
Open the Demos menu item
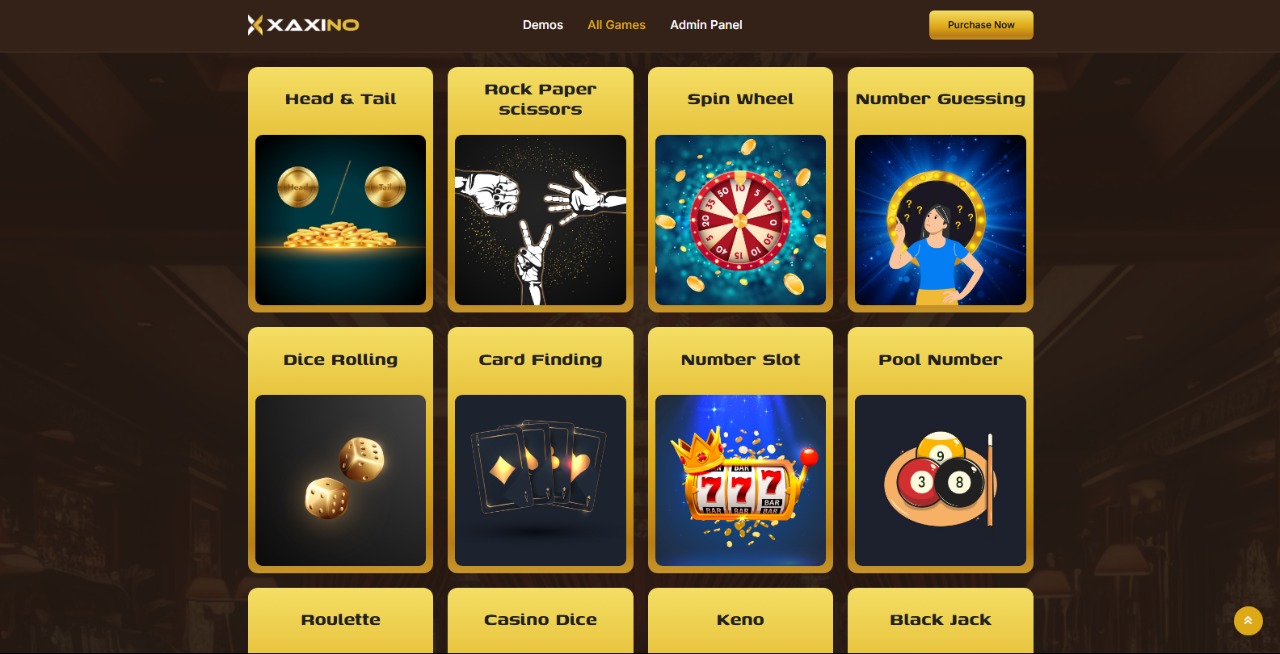coord(543,25)
